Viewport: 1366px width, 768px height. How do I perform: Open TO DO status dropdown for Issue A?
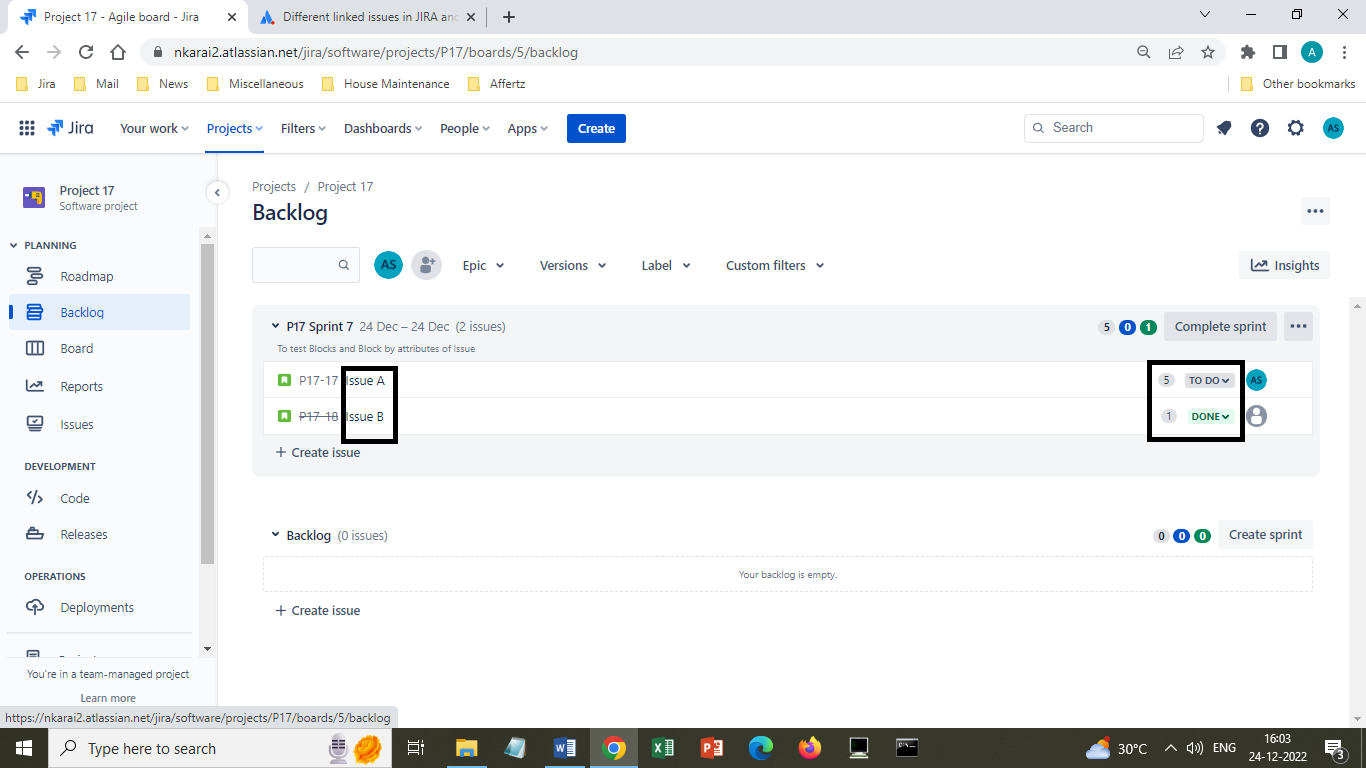[x=1209, y=380]
